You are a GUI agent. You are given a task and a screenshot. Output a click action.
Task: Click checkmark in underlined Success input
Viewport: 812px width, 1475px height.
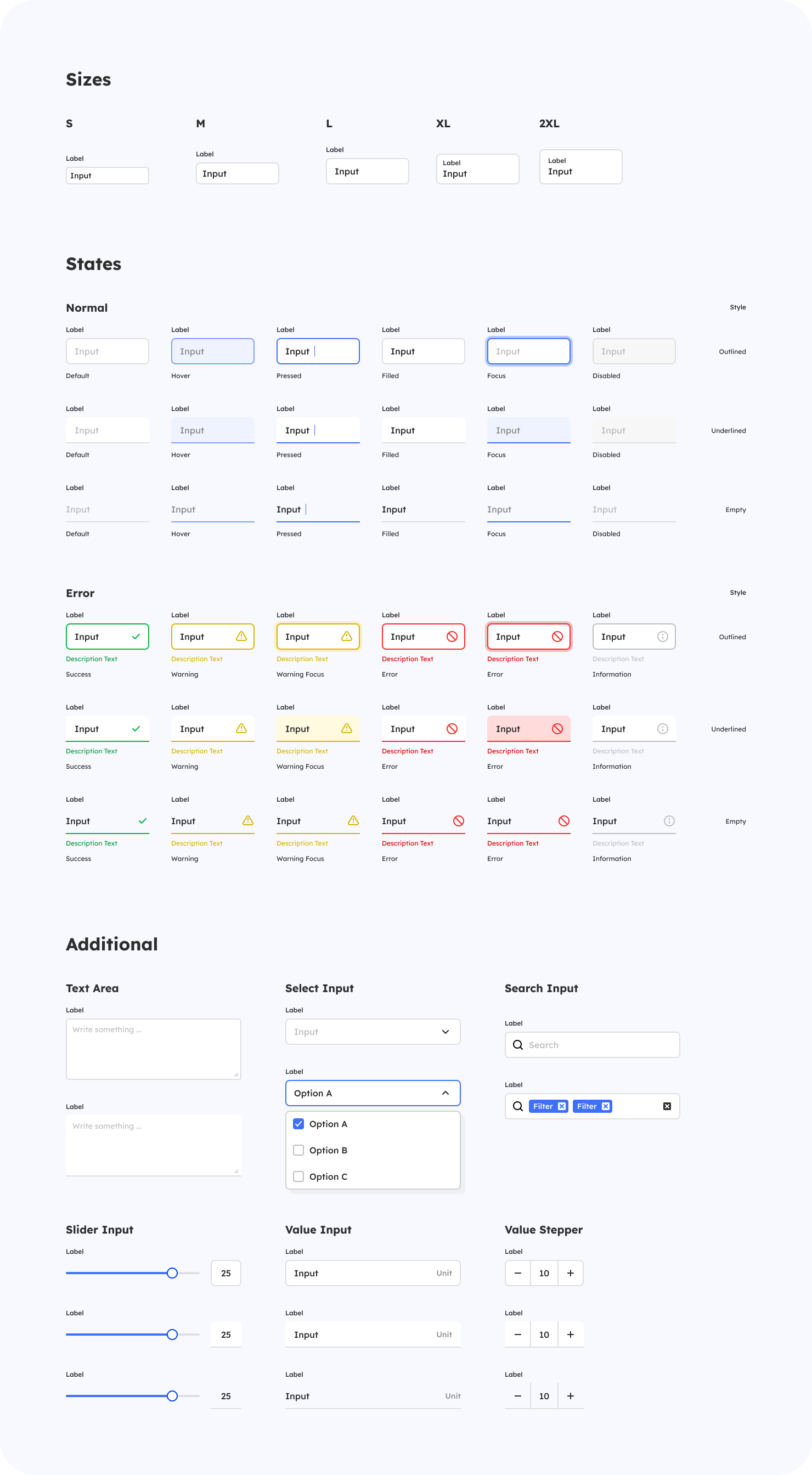tap(136, 728)
